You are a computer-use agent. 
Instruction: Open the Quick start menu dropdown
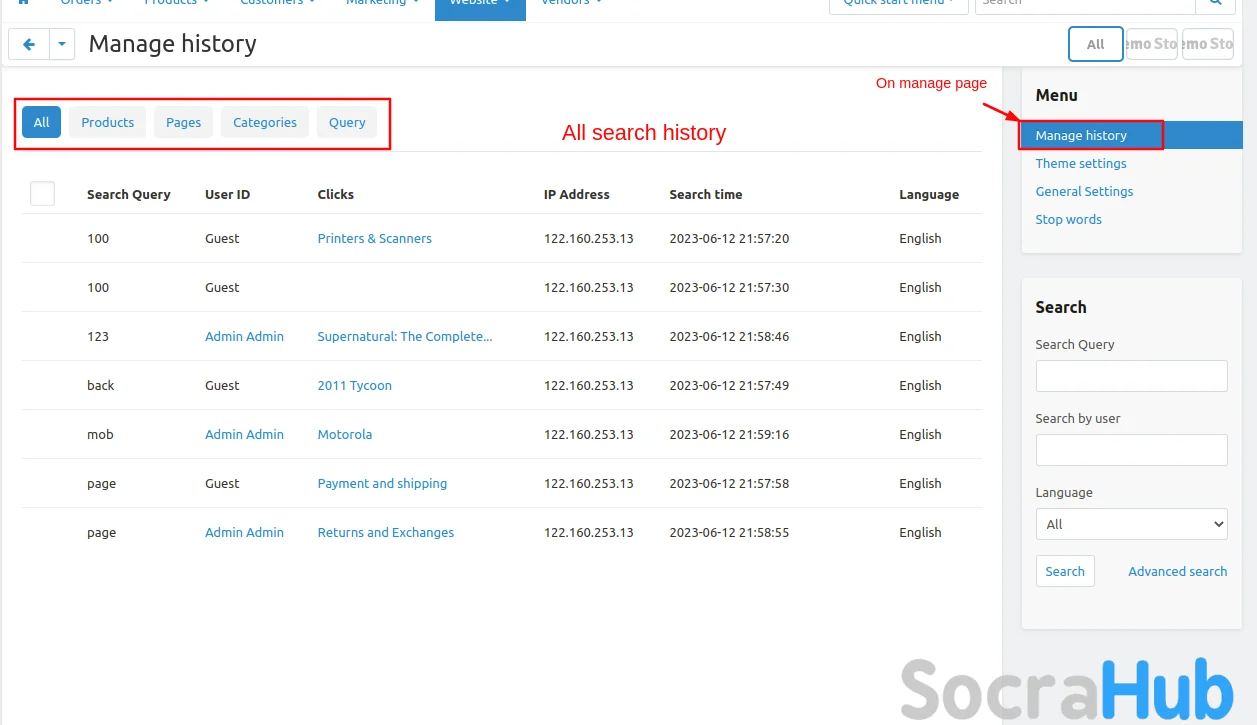pos(892,3)
